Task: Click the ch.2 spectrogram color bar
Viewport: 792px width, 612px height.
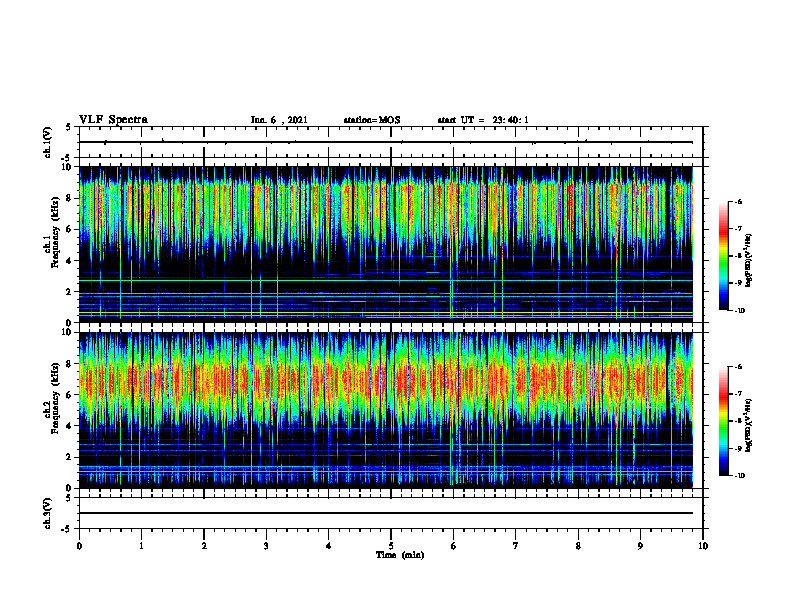Action: coord(724,421)
